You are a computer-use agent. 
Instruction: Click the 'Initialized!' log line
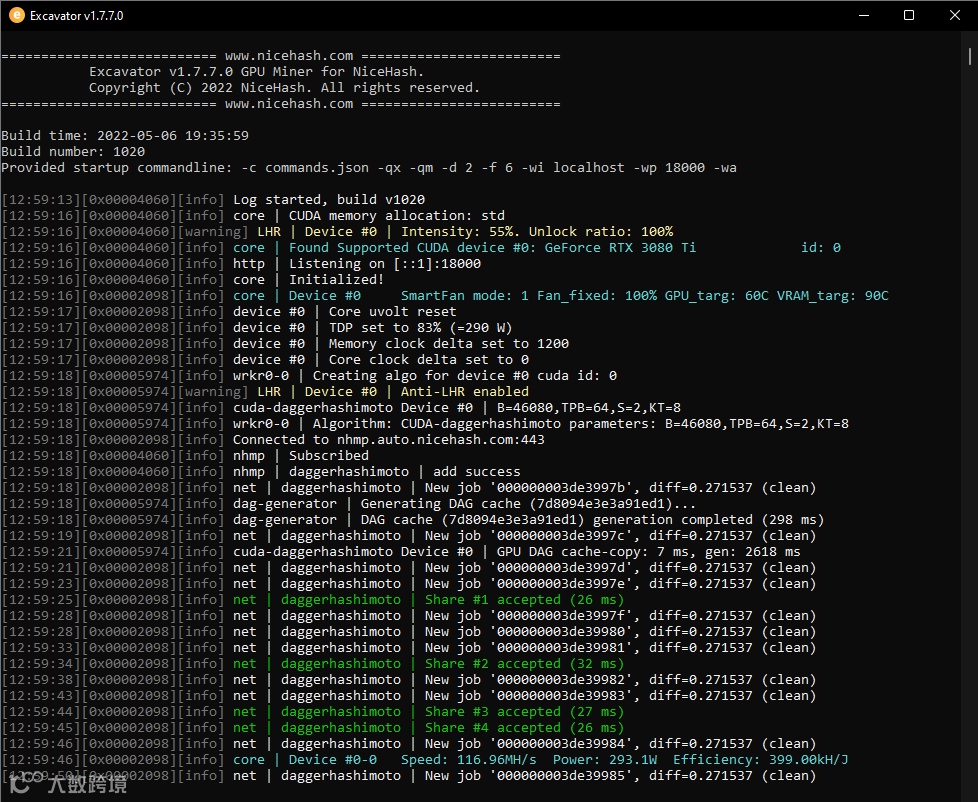pos(193,280)
